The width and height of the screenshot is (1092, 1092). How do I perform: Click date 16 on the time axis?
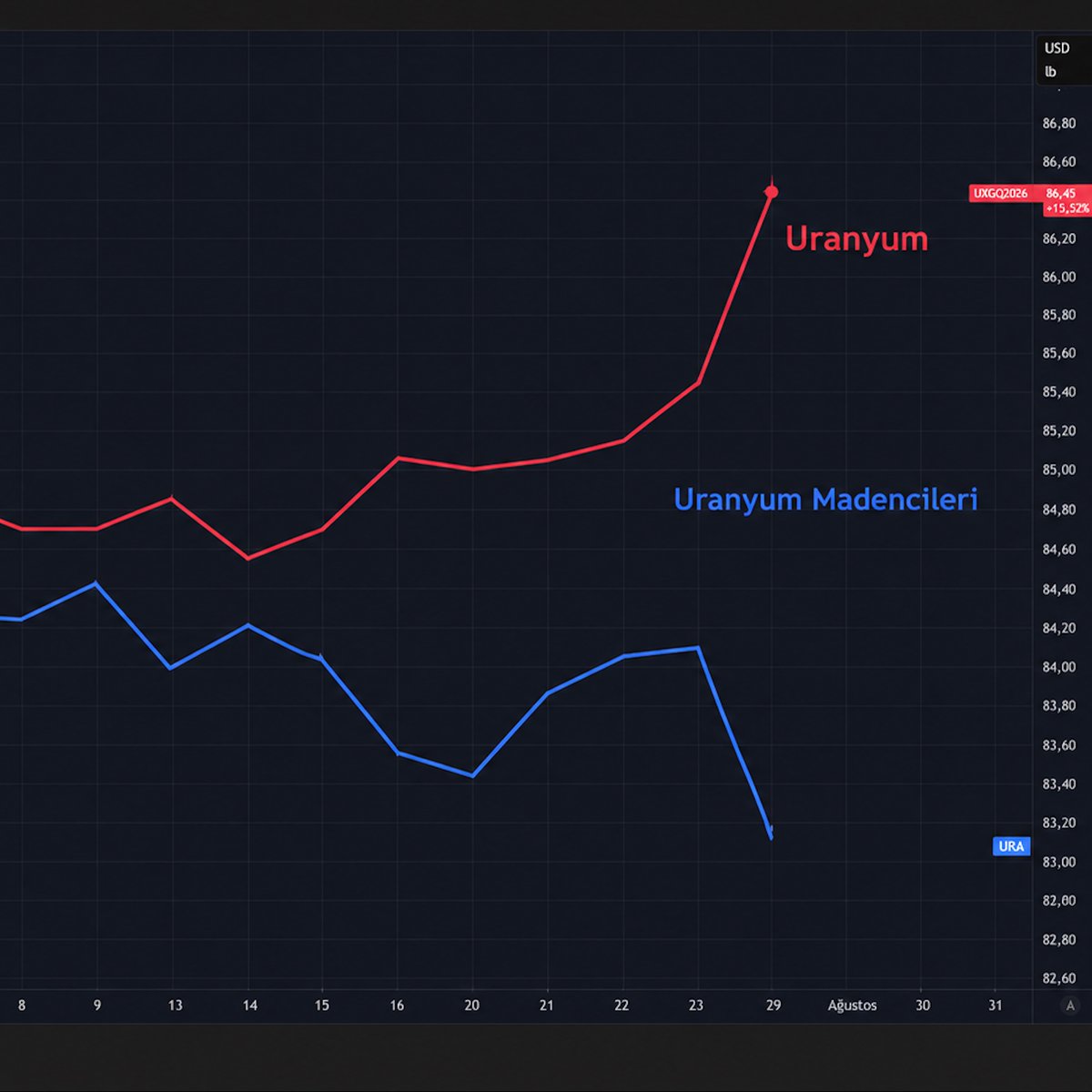tap(397, 1006)
